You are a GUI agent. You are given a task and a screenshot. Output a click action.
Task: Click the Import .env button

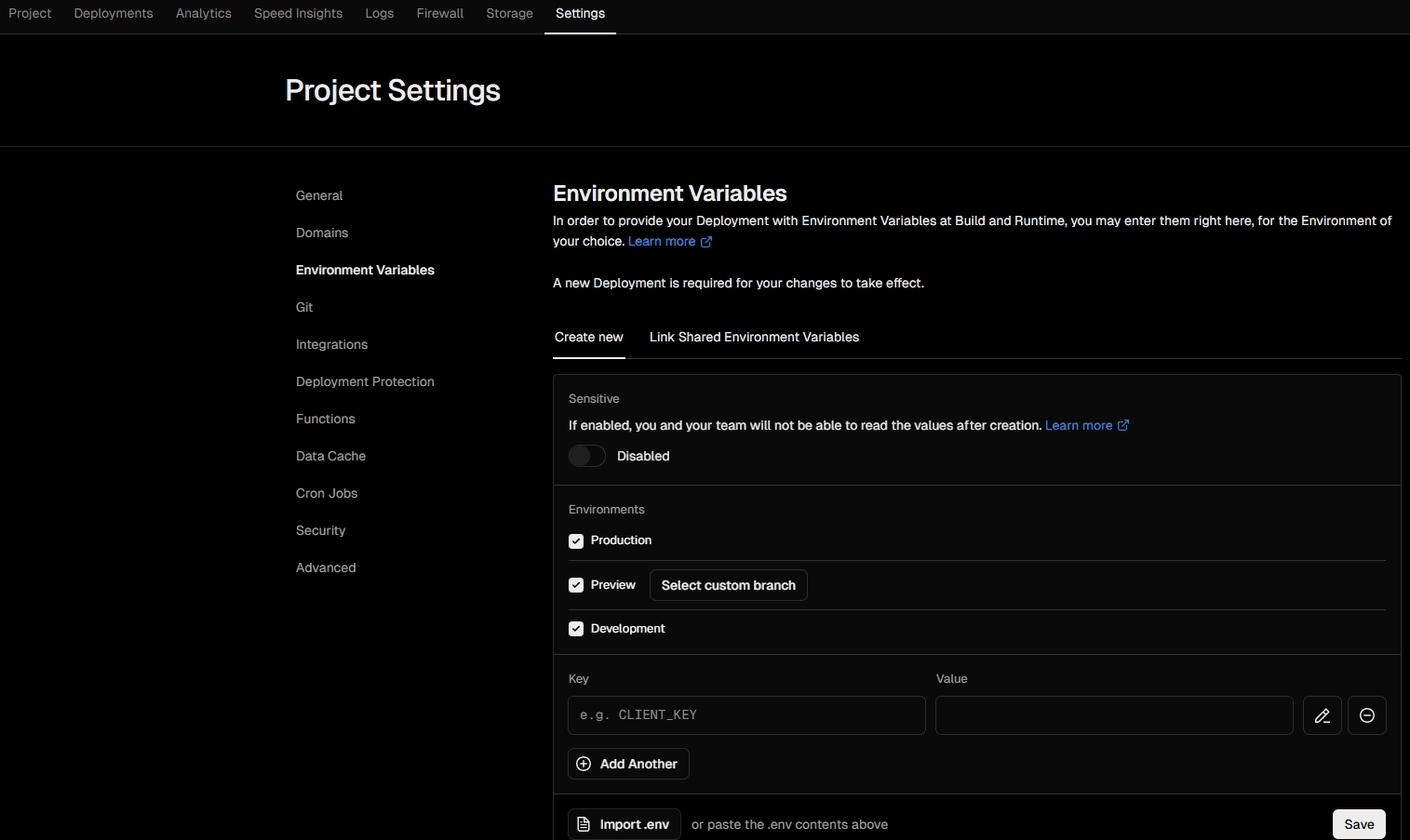click(624, 824)
